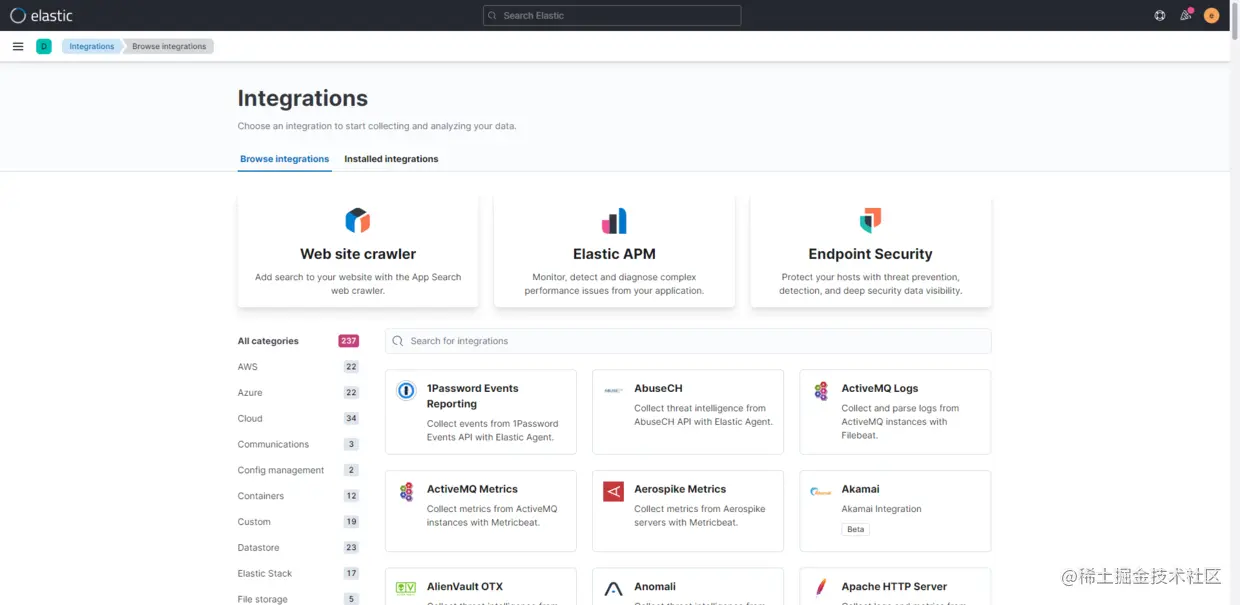Open the Akamai integration title
This screenshot has height=605, width=1240.
(x=860, y=489)
